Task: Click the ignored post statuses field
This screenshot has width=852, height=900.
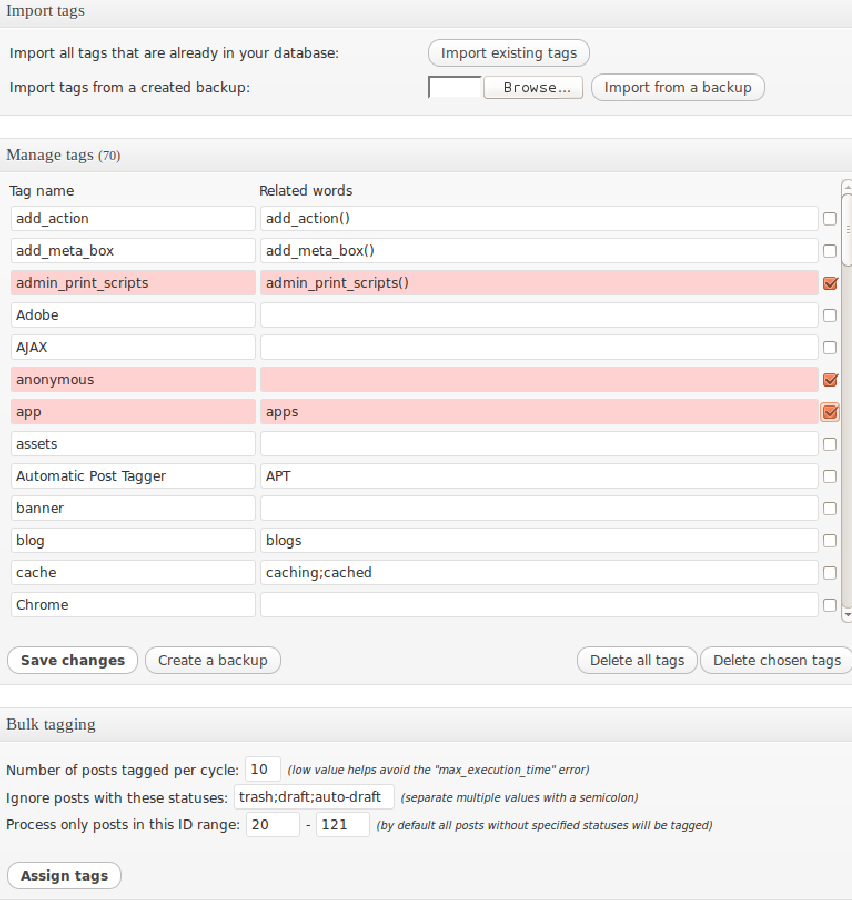Action: click(x=314, y=797)
